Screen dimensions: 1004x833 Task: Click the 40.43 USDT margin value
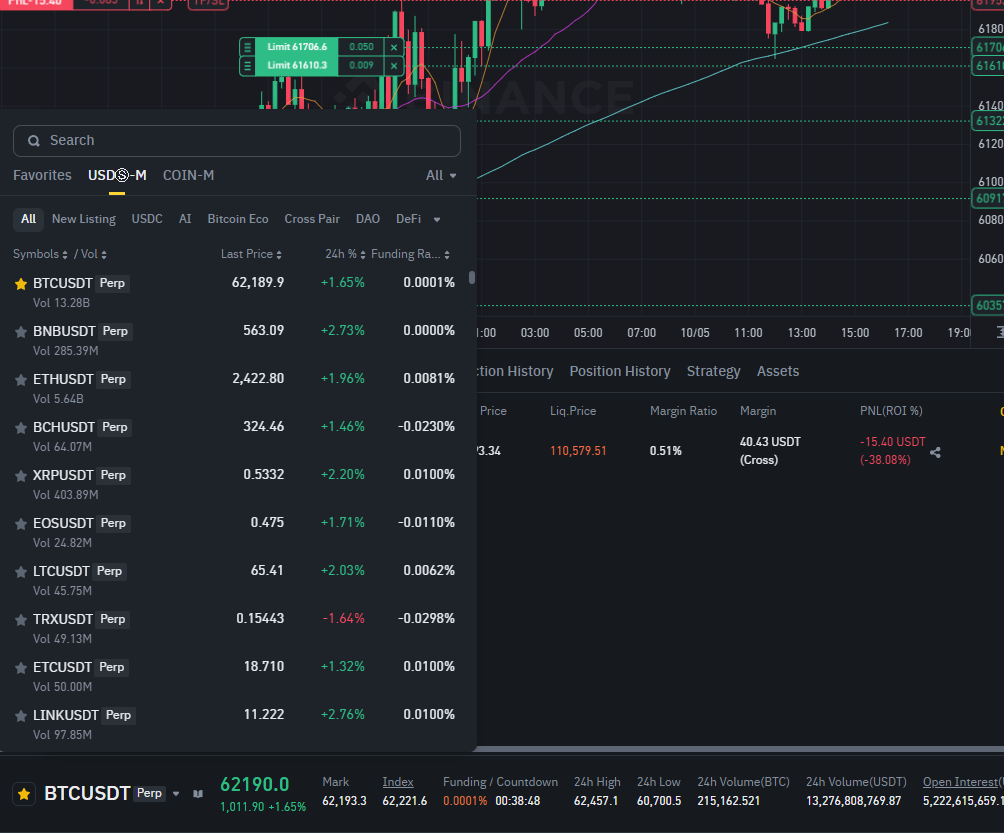tap(770, 442)
